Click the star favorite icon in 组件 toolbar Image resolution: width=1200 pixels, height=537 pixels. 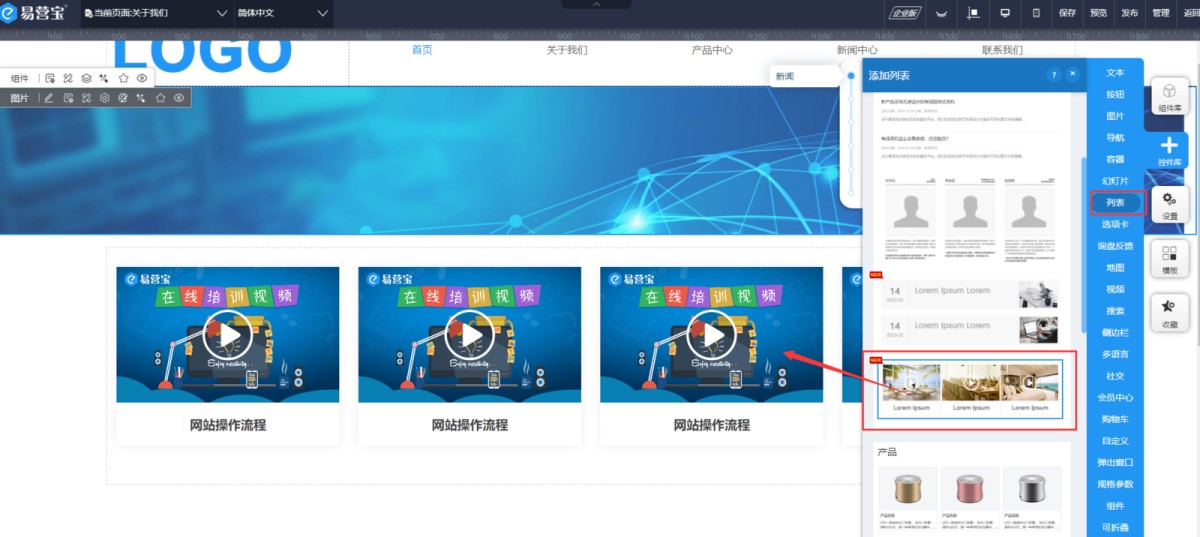124,78
